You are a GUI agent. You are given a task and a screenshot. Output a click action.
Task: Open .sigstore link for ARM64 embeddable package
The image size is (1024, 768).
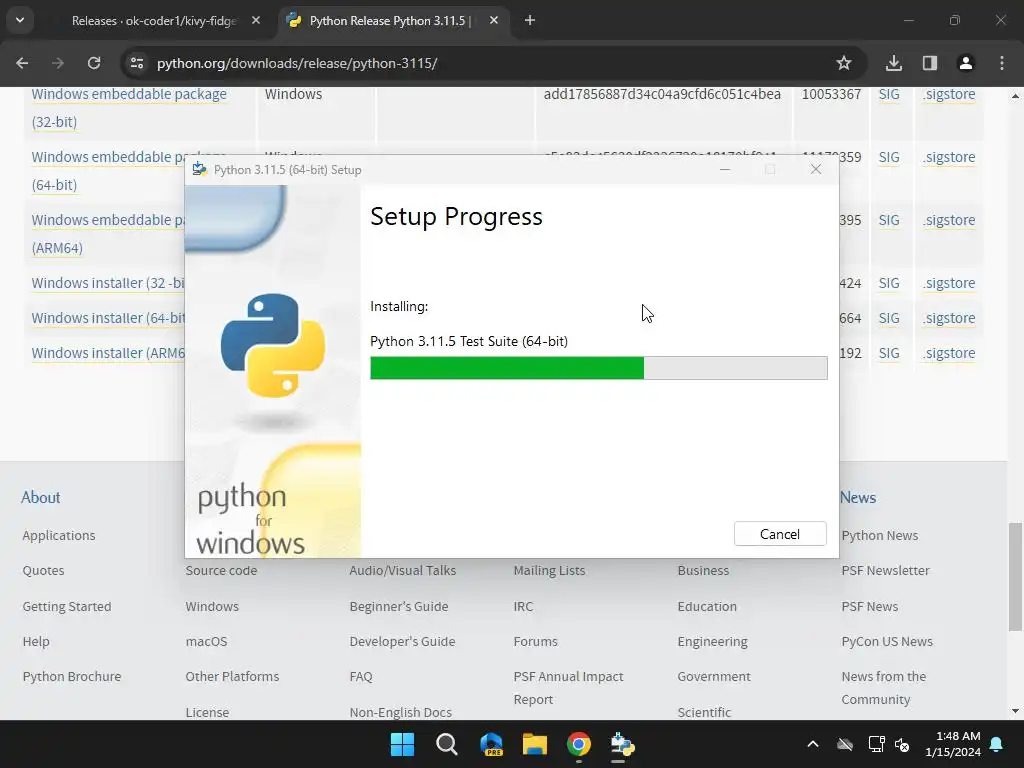pyautogui.click(x=949, y=220)
